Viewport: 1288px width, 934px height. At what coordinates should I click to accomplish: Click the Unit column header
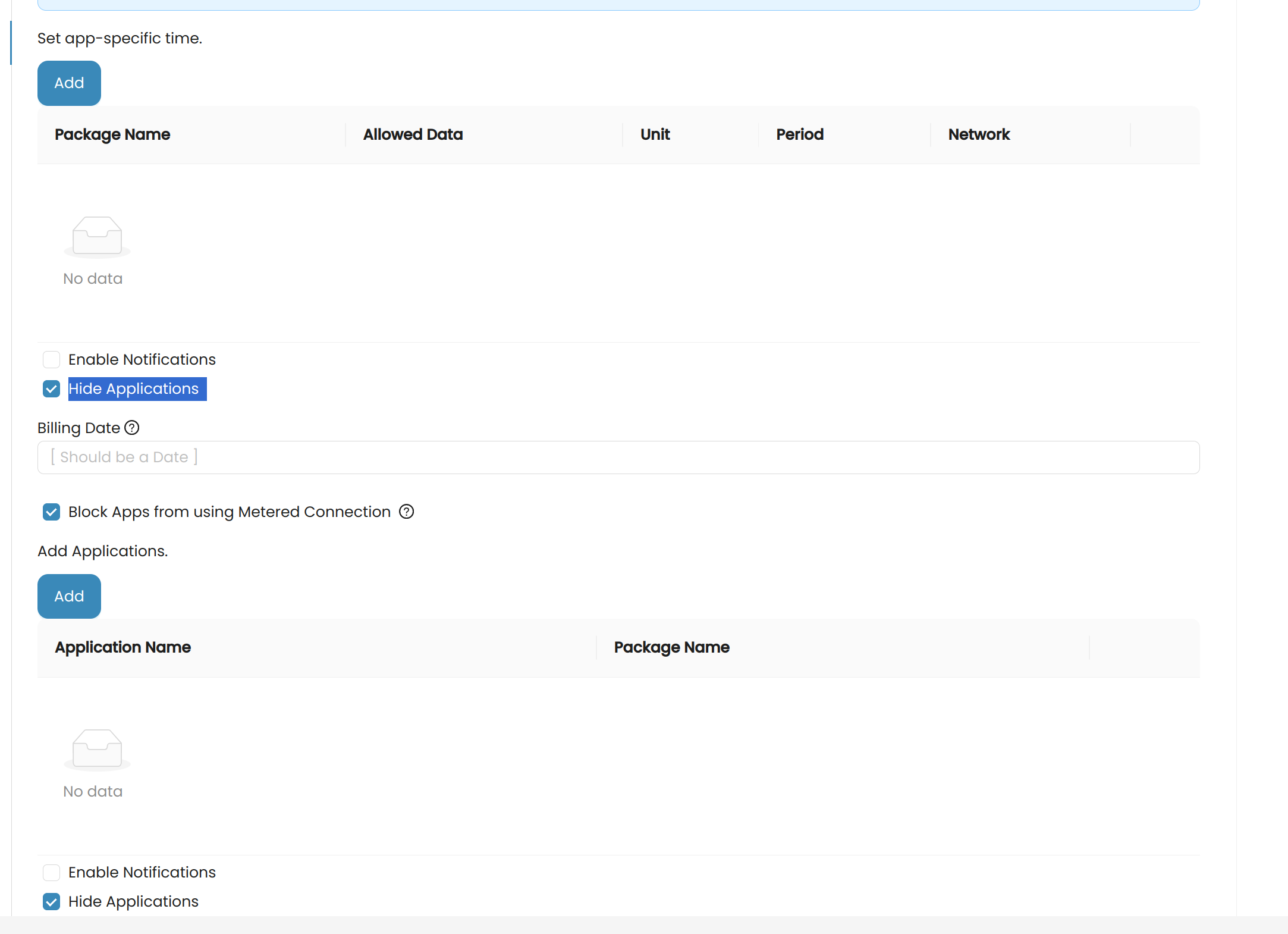(x=655, y=134)
